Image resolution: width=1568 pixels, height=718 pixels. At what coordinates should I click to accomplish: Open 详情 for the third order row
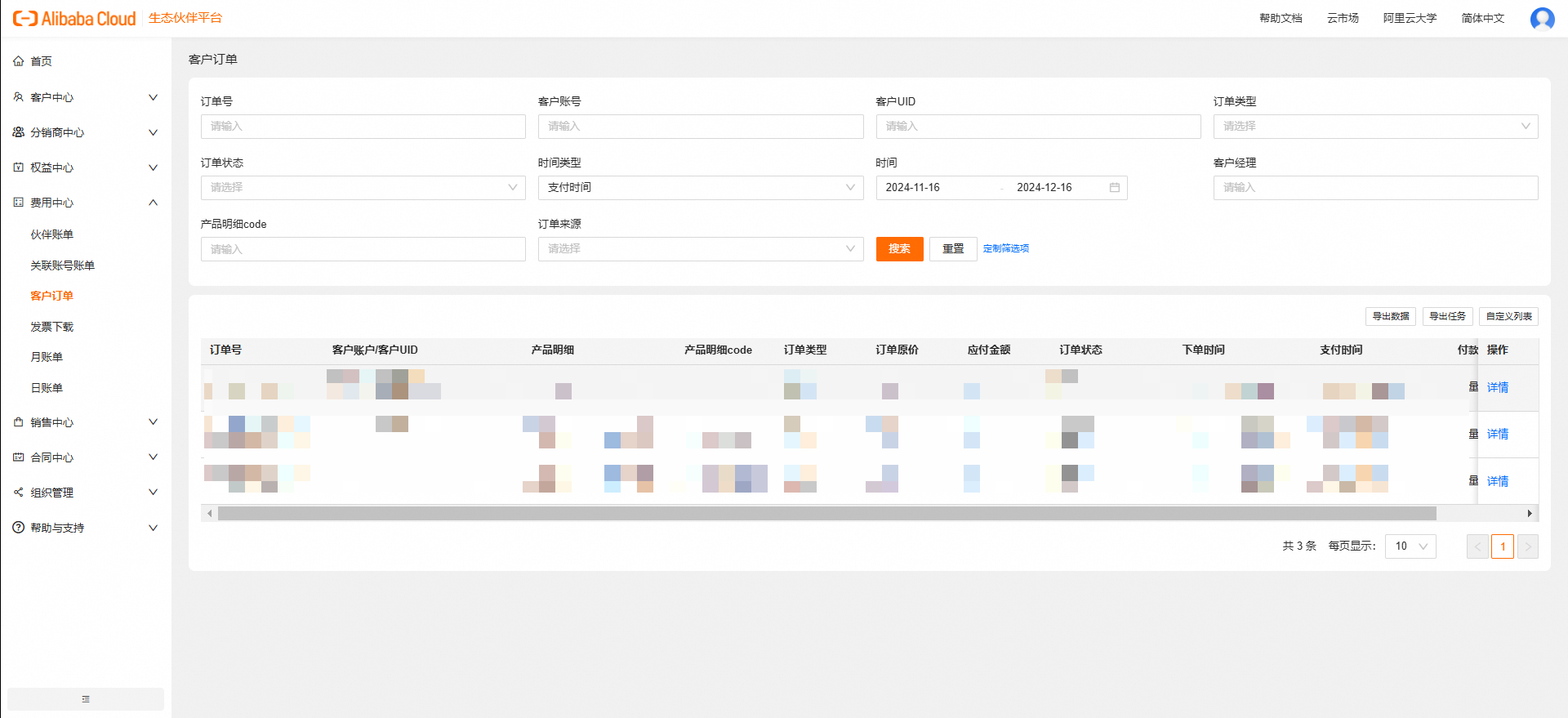1498,481
